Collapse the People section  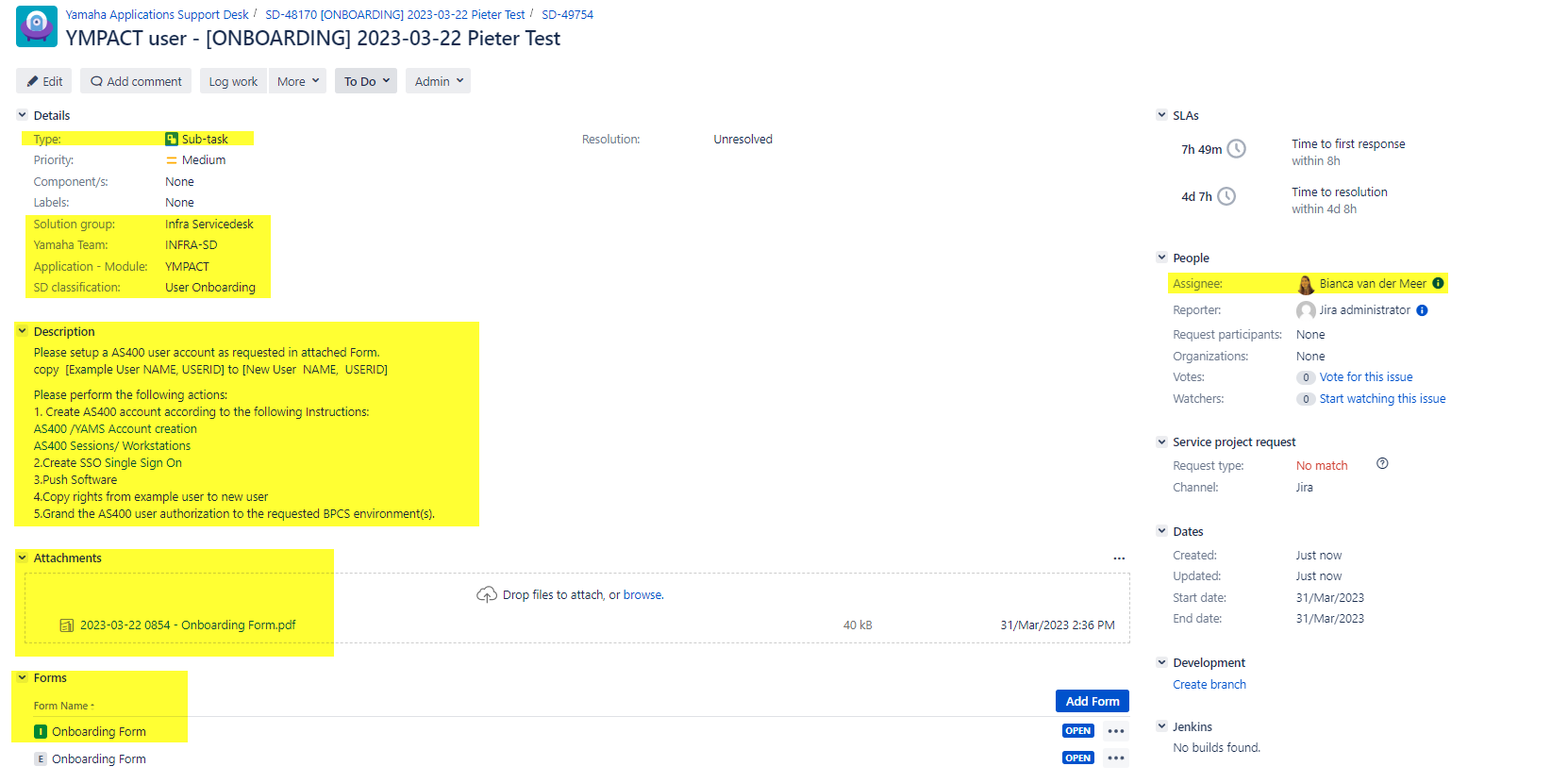click(x=1161, y=258)
